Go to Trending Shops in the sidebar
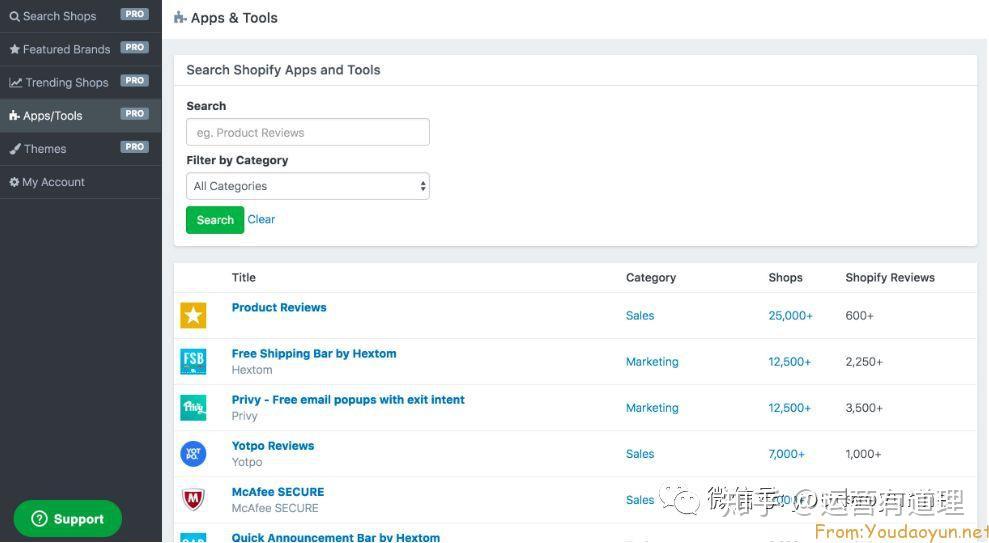The width and height of the screenshot is (989, 543). coord(81,82)
